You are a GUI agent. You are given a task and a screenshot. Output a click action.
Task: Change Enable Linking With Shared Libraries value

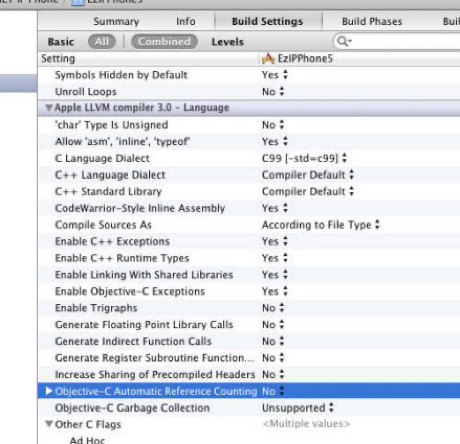275,275
